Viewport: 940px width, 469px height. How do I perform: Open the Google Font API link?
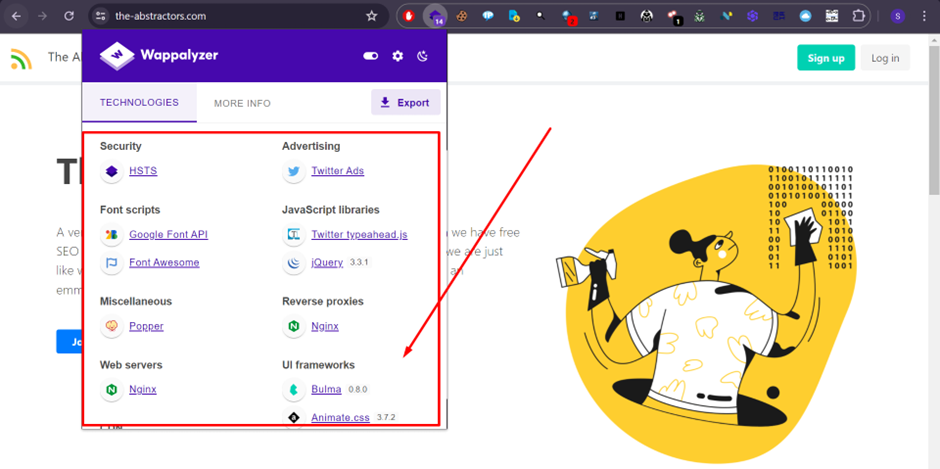pos(168,234)
